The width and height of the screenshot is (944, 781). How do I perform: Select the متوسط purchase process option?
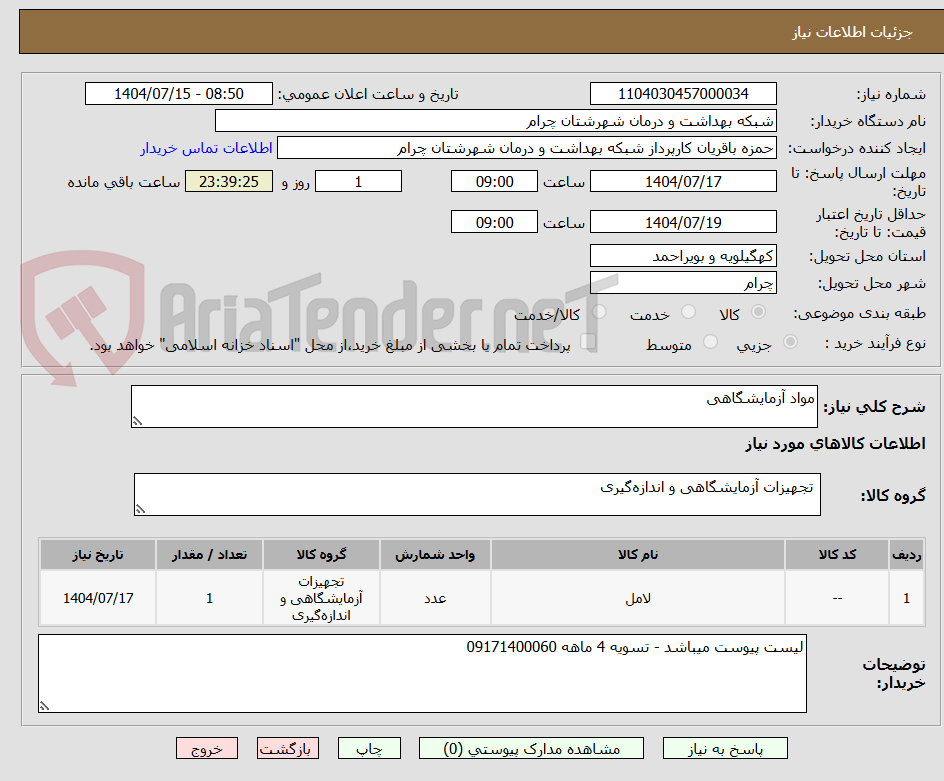(x=710, y=342)
